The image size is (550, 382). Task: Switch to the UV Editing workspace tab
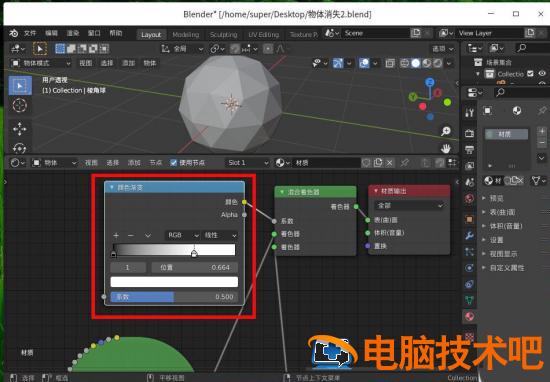263,34
